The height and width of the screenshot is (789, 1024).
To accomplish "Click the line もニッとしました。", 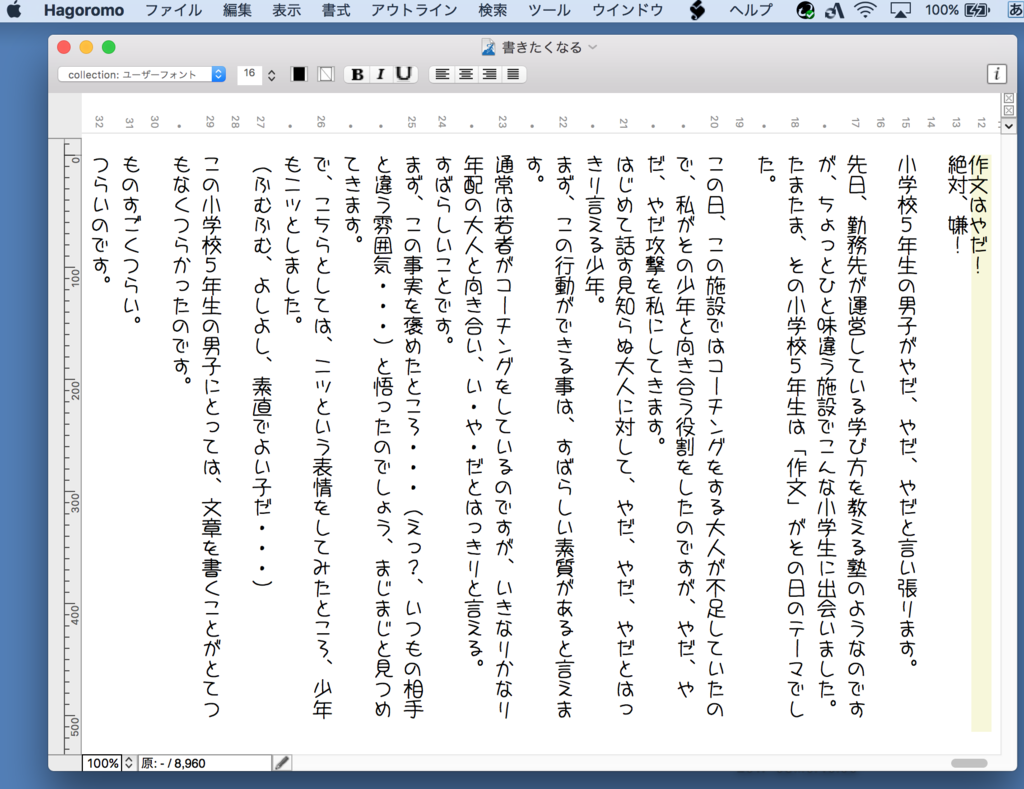I will click(293, 240).
